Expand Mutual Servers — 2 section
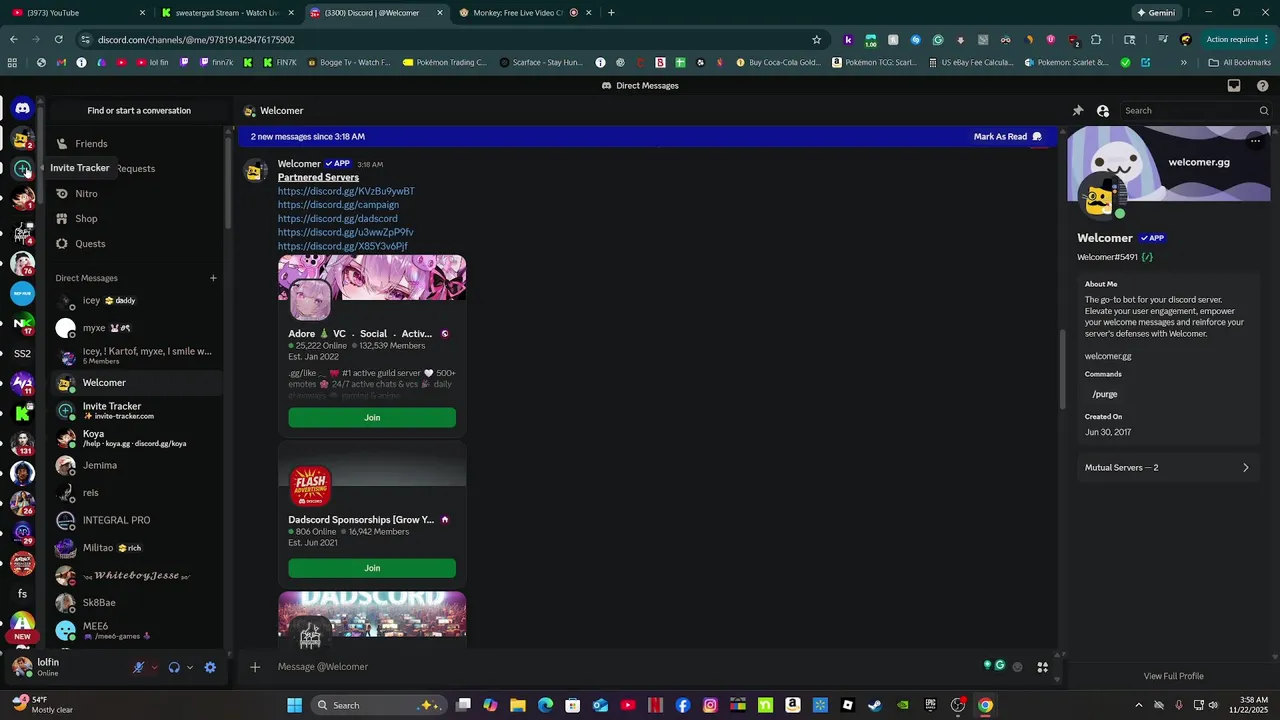1280x720 pixels. (1167, 468)
